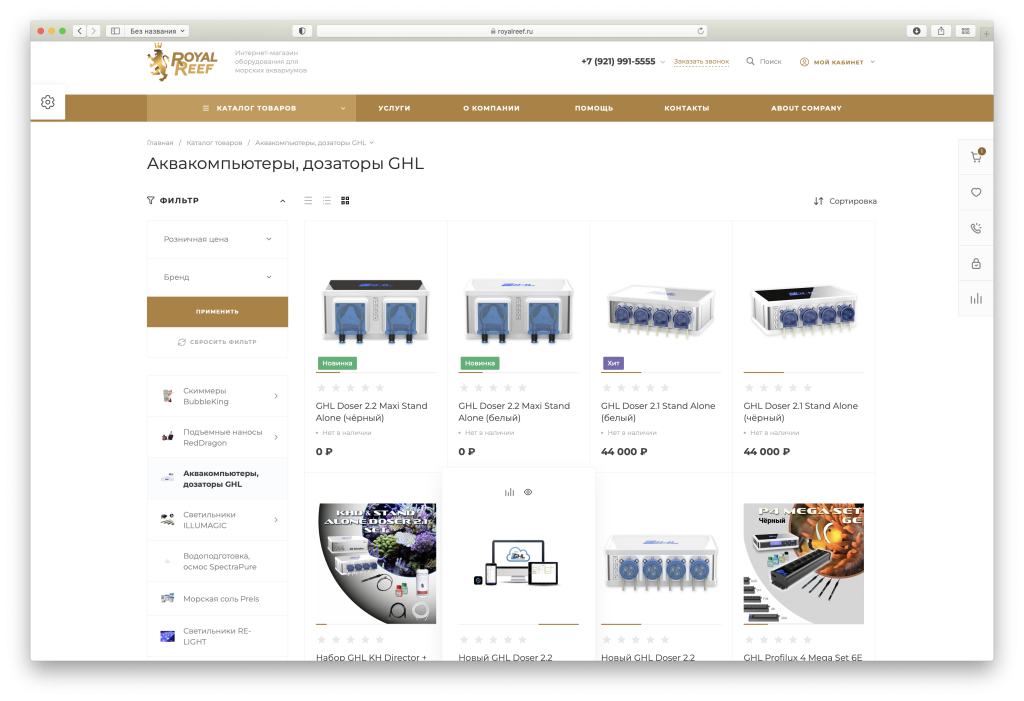Image resolution: width=1024 pixels, height=701 pixels.
Task: Open the Safari downloads icon
Action: 917,31
